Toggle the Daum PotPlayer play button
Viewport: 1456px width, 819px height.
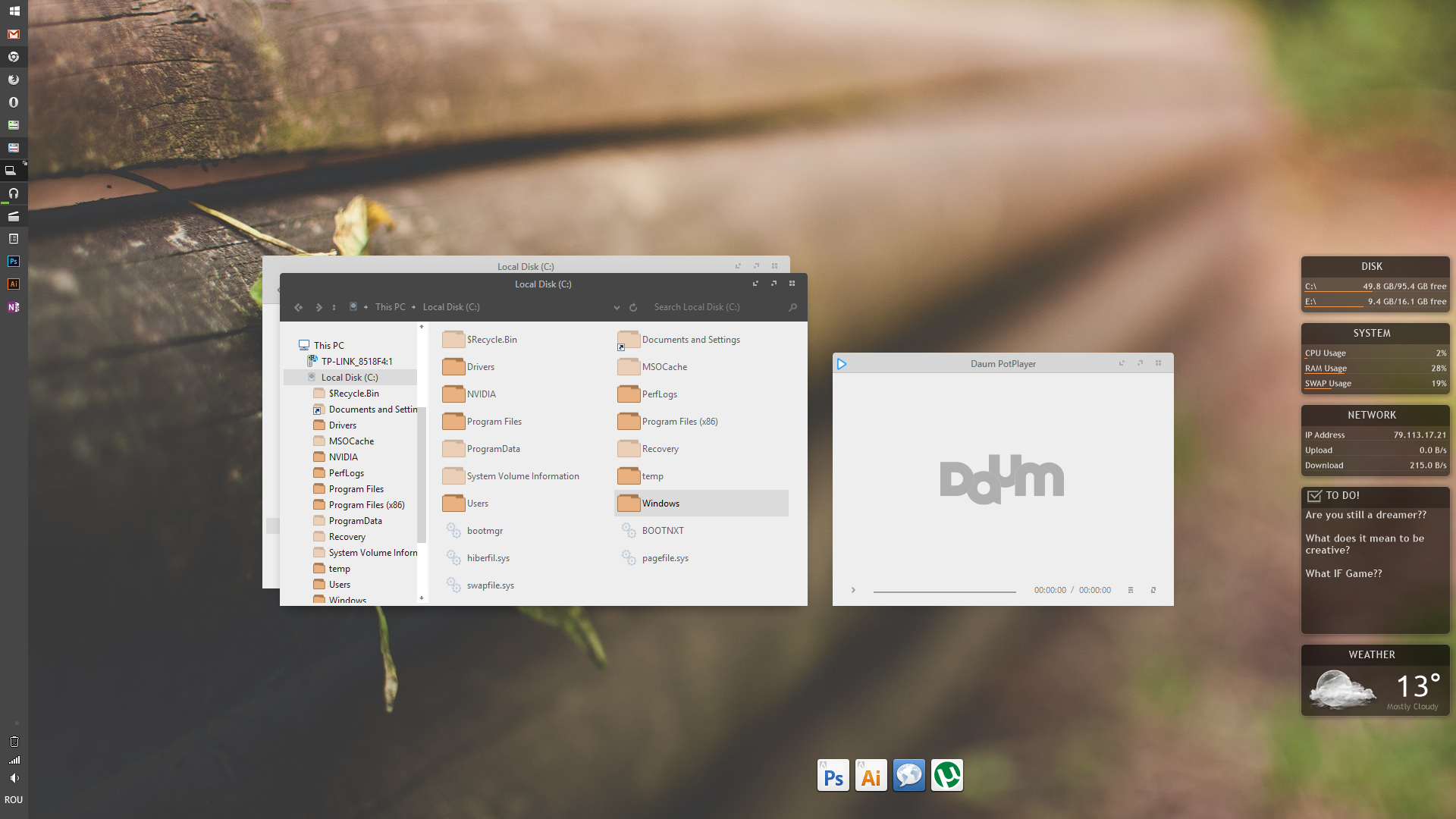[x=853, y=590]
